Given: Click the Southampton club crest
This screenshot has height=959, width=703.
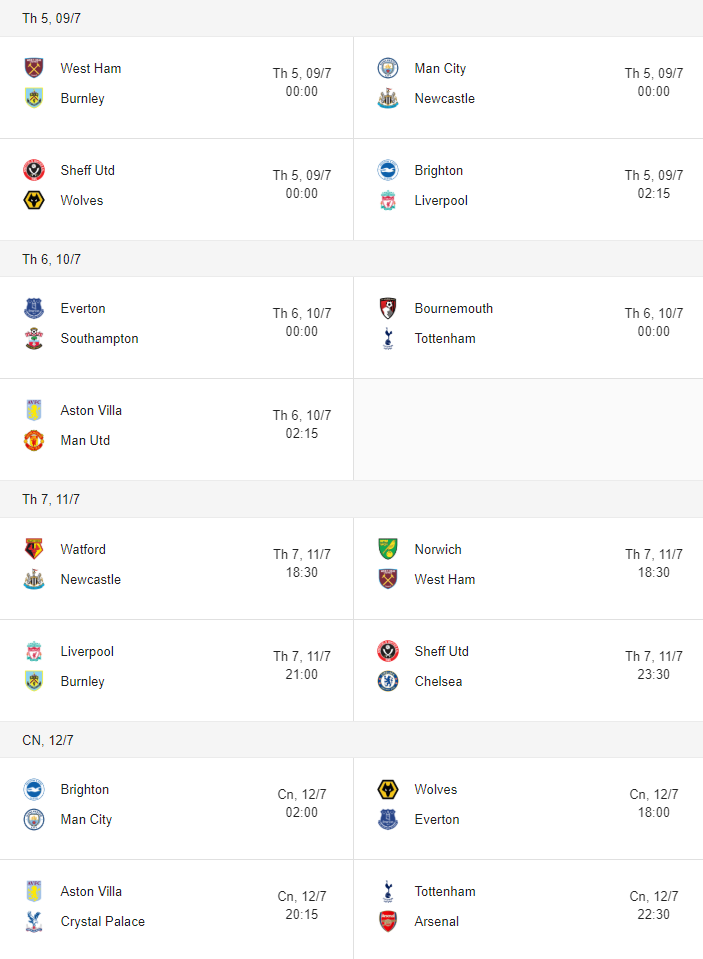Looking at the screenshot, I should 34,338.
